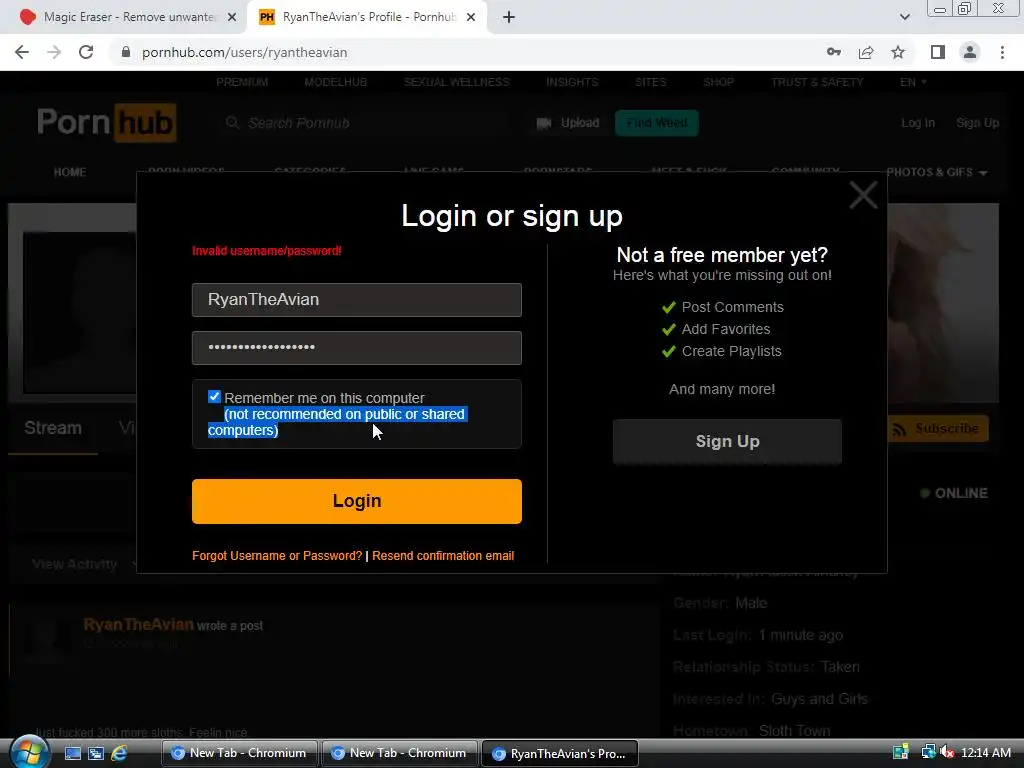Viewport: 1024px width, 768px height.
Task: Open the Modelhub top menu item
Action: (336, 82)
